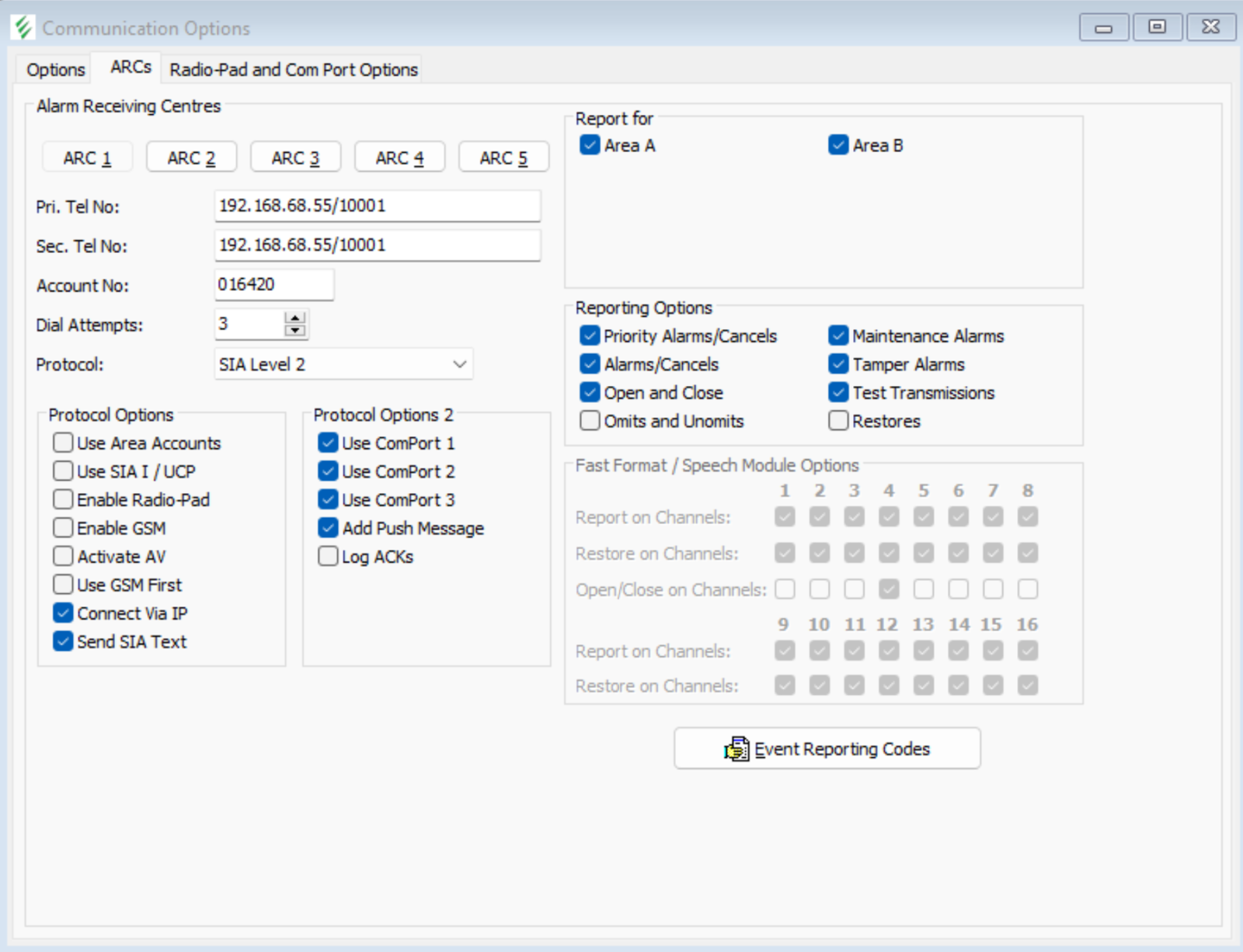Increase Dial Attempts with up arrow
Viewport: 1243px width, 952px height.
click(295, 318)
